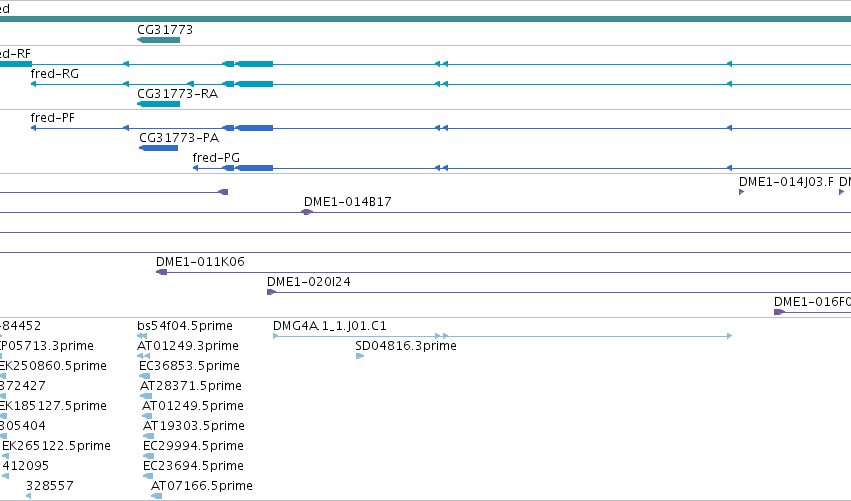The height and width of the screenshot is (501, 851).
Task: Select the EC36853.5prime label
Action: point(189,365)
